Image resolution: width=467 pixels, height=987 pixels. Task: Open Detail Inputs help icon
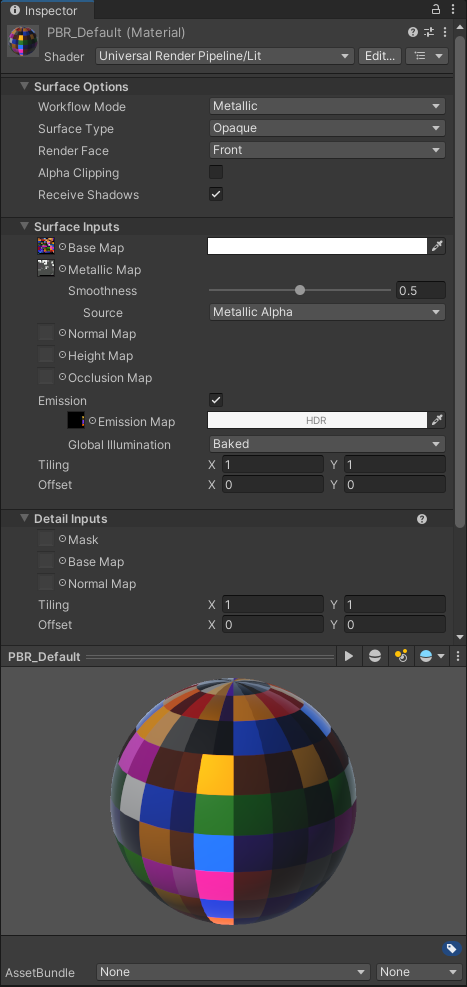pos(422,519)
